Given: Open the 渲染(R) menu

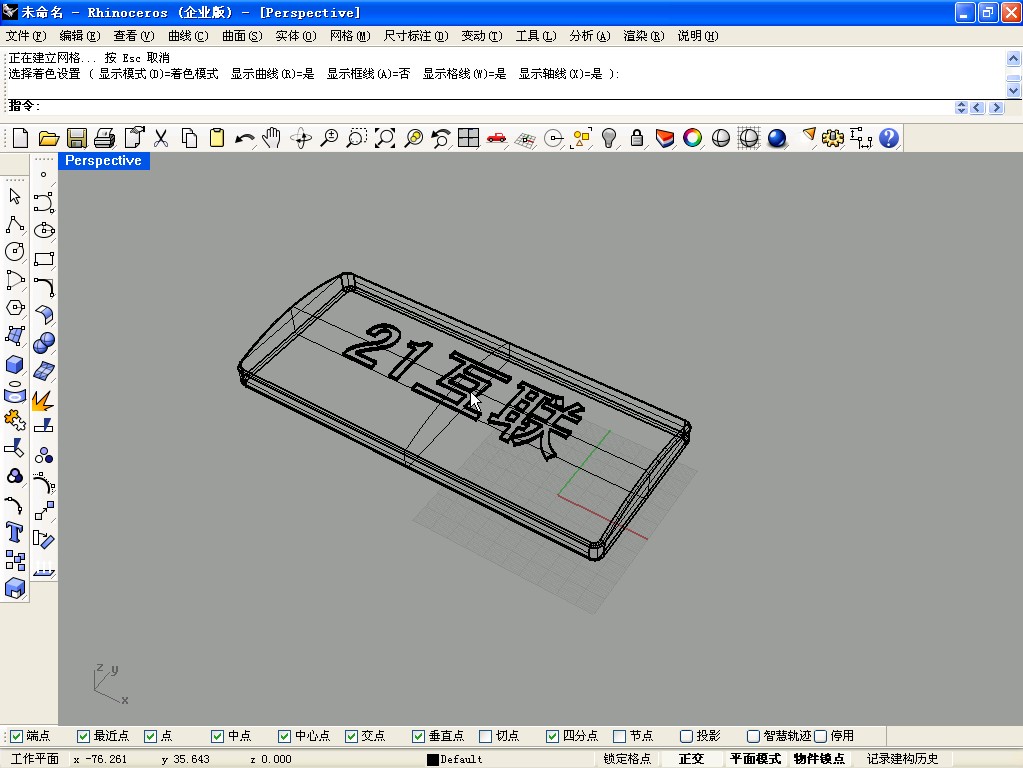Looking at the screenshot, I should coord(643,36).
